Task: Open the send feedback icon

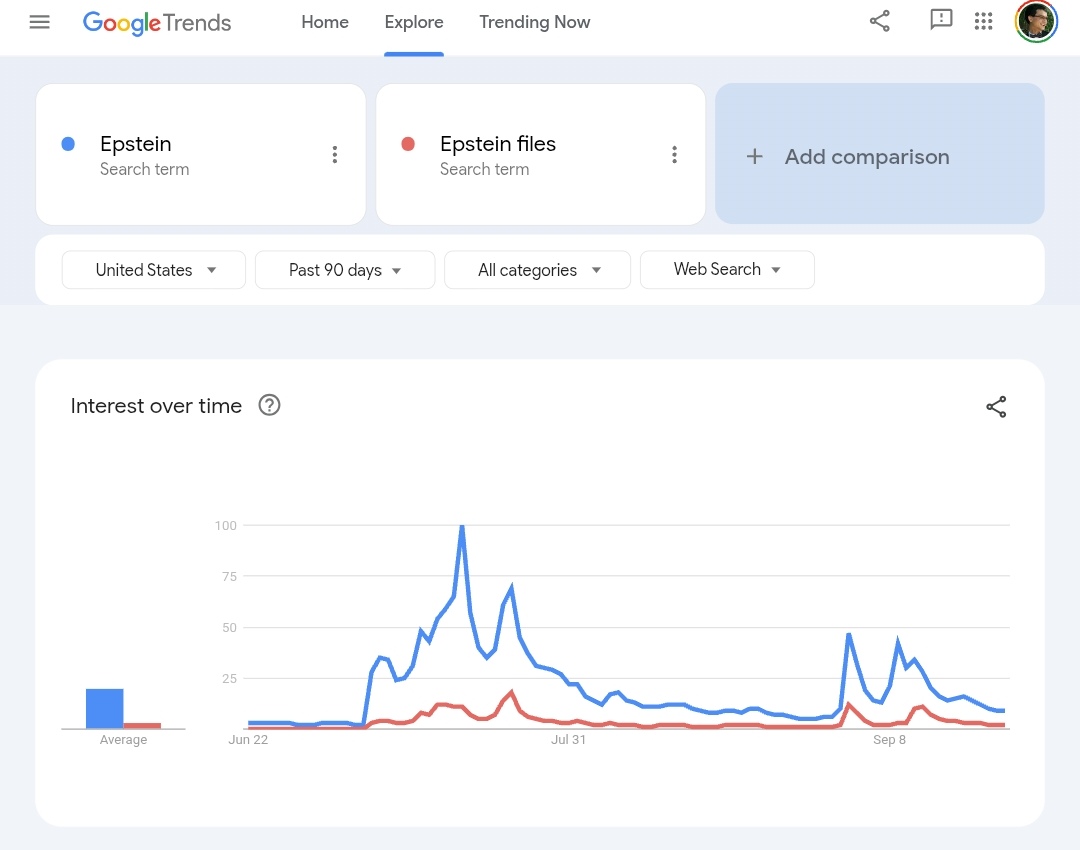Action: 941,20
